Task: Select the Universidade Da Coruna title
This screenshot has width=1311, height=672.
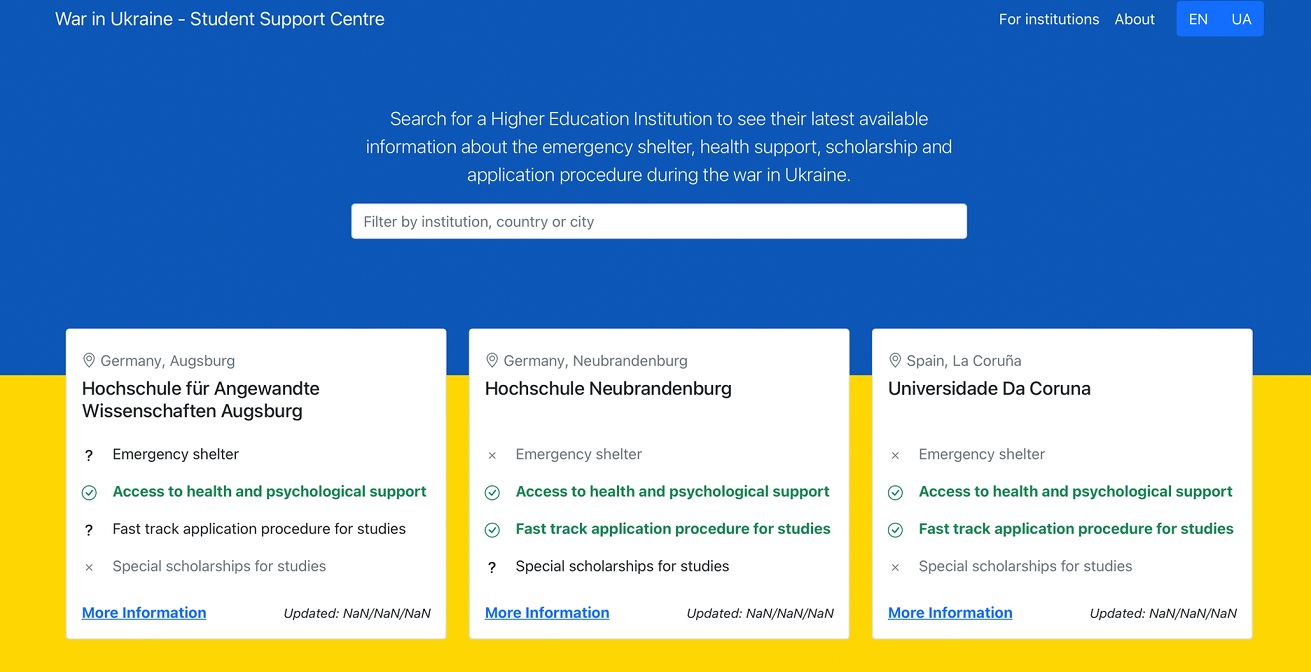Action: [x=989, y=389]
